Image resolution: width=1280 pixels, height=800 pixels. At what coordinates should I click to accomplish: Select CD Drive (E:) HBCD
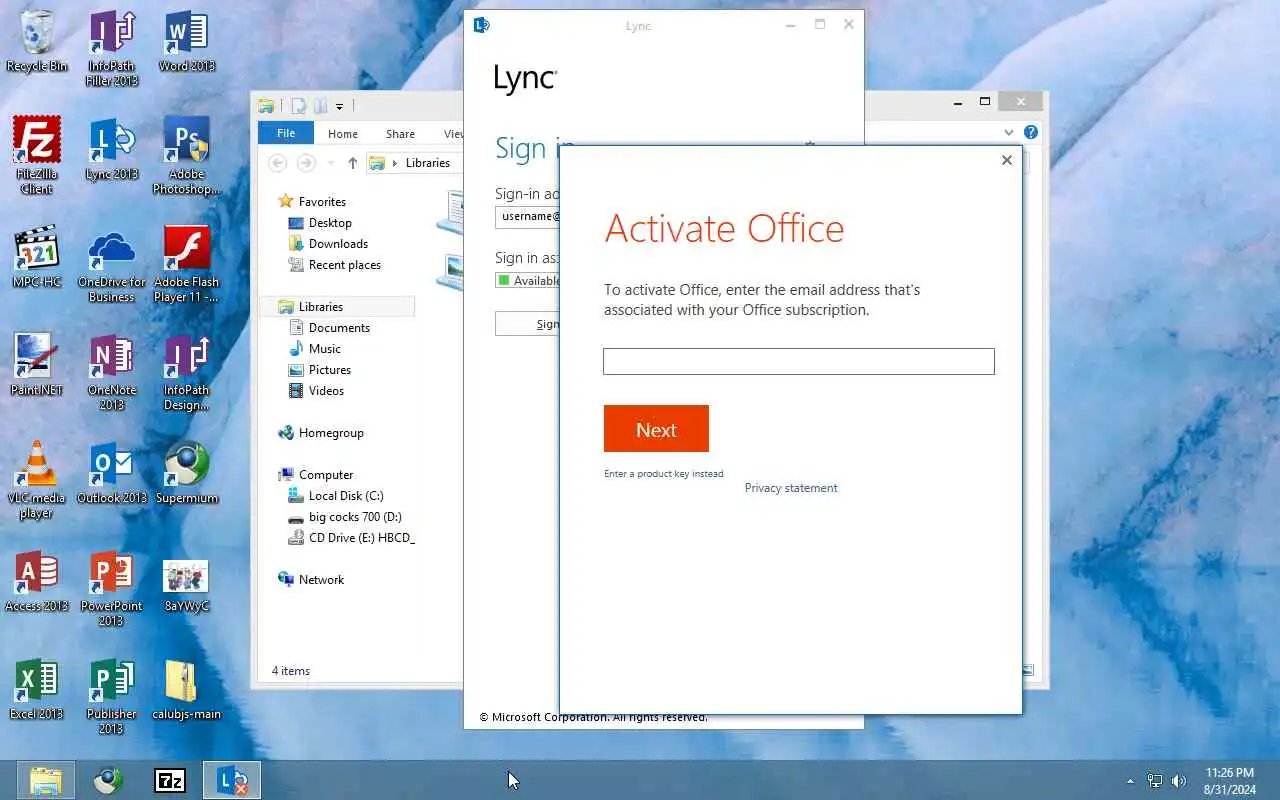(x=361, y=538)
